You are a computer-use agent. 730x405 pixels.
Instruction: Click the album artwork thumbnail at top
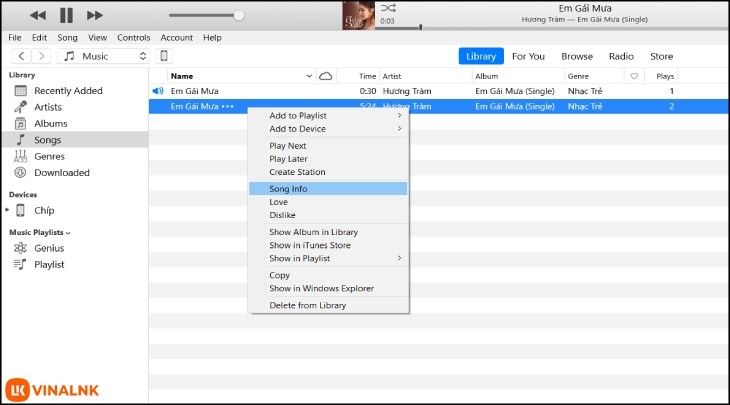359,15
